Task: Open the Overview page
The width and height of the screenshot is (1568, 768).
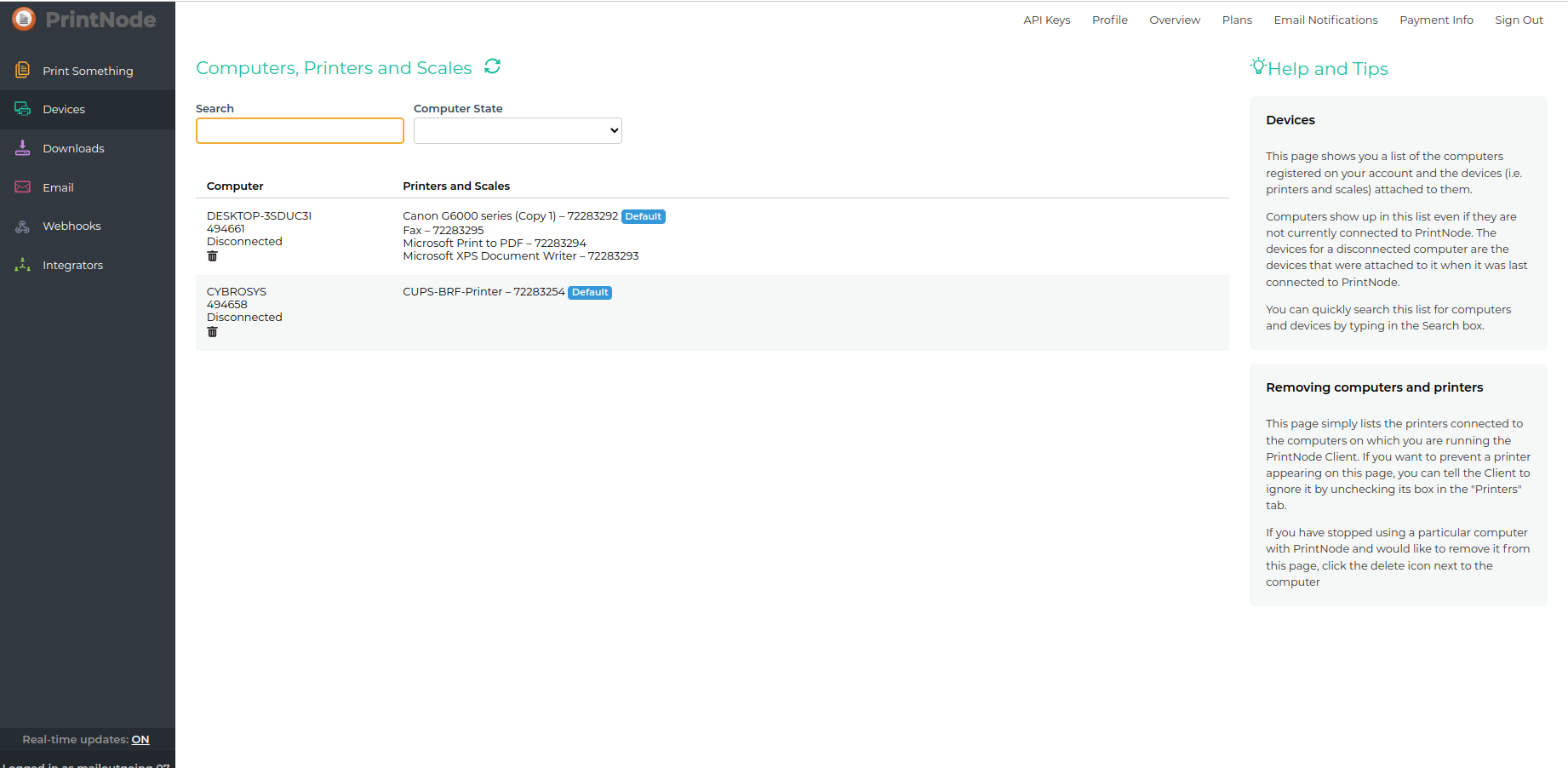Action: 1175,20
